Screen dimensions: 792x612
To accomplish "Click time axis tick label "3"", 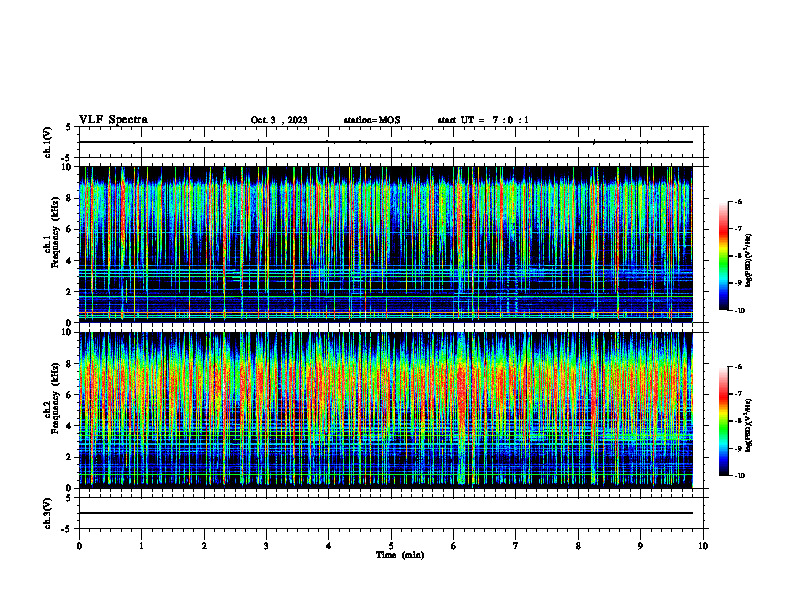I will [x=266, y=546].
